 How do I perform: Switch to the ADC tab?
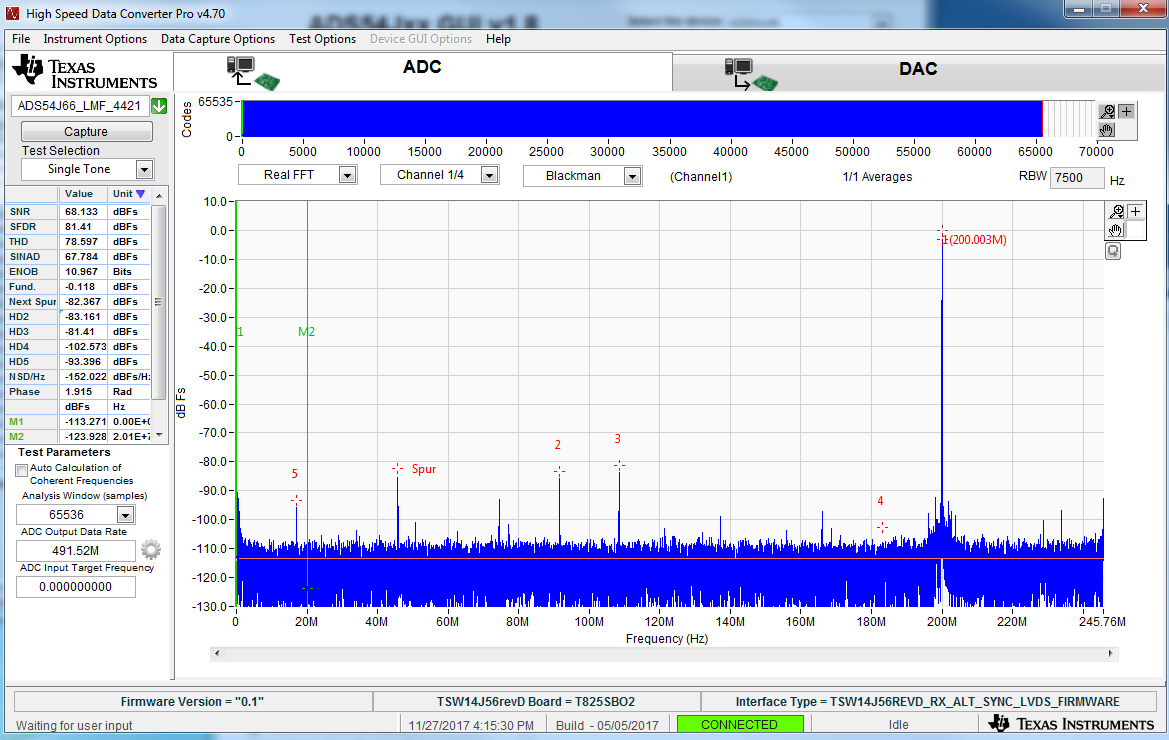[x=423, y=72]
